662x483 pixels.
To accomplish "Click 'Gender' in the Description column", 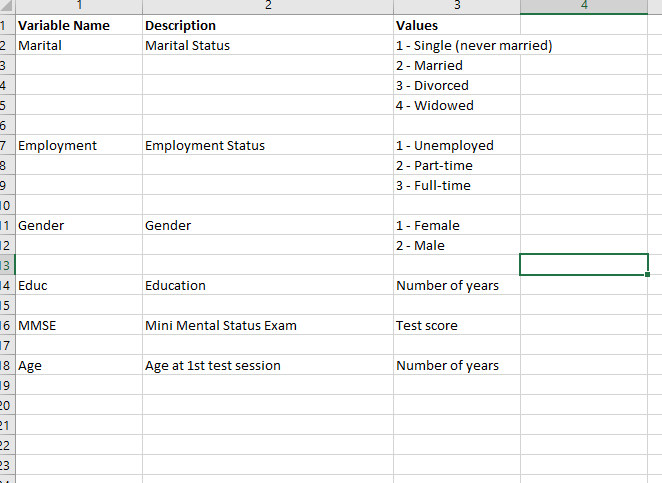I will pos(268,225).
